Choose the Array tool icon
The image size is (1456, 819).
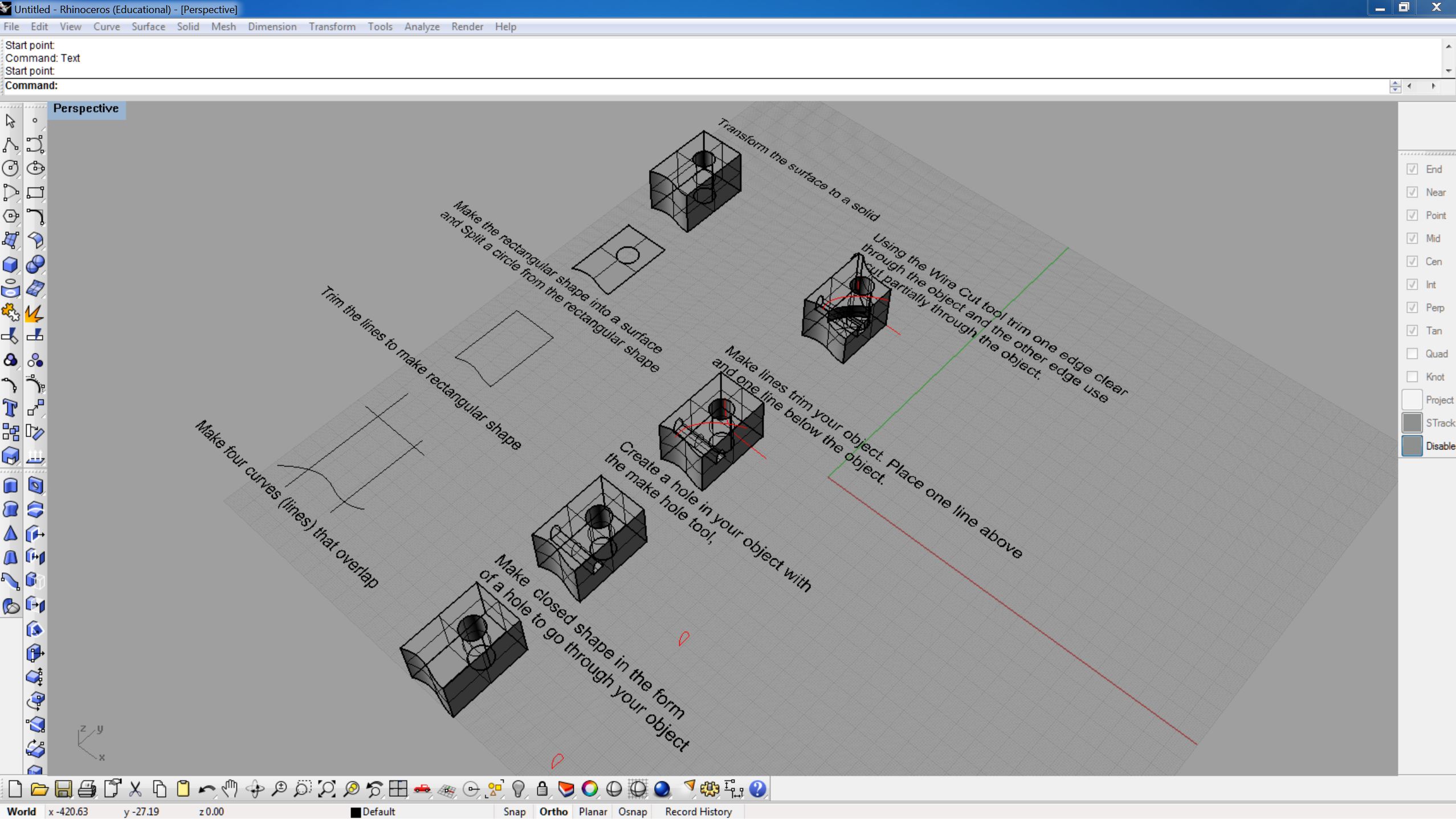click(x=10, y=432)
